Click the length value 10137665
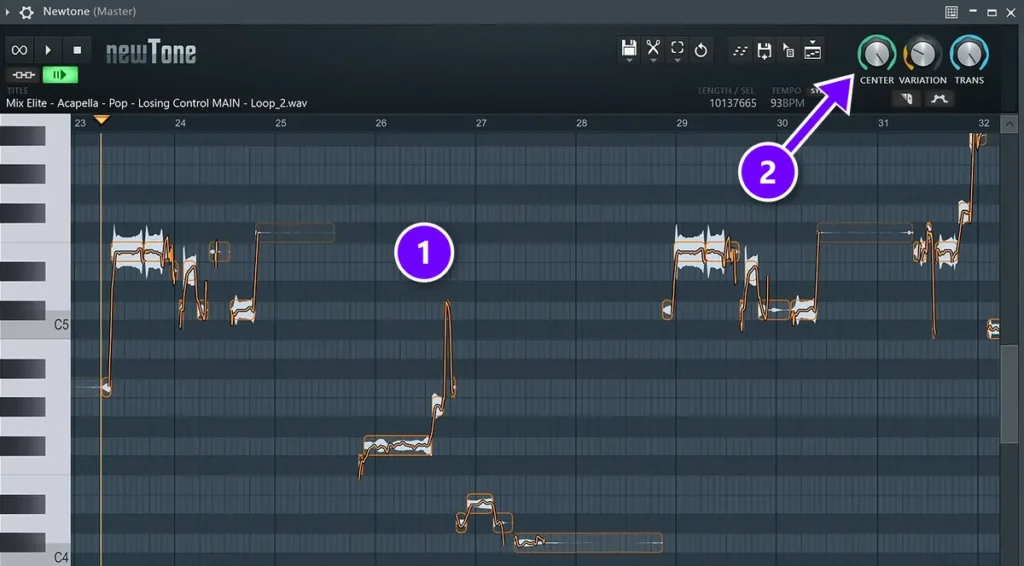The image size is (1024, 566). pos(733,103)
